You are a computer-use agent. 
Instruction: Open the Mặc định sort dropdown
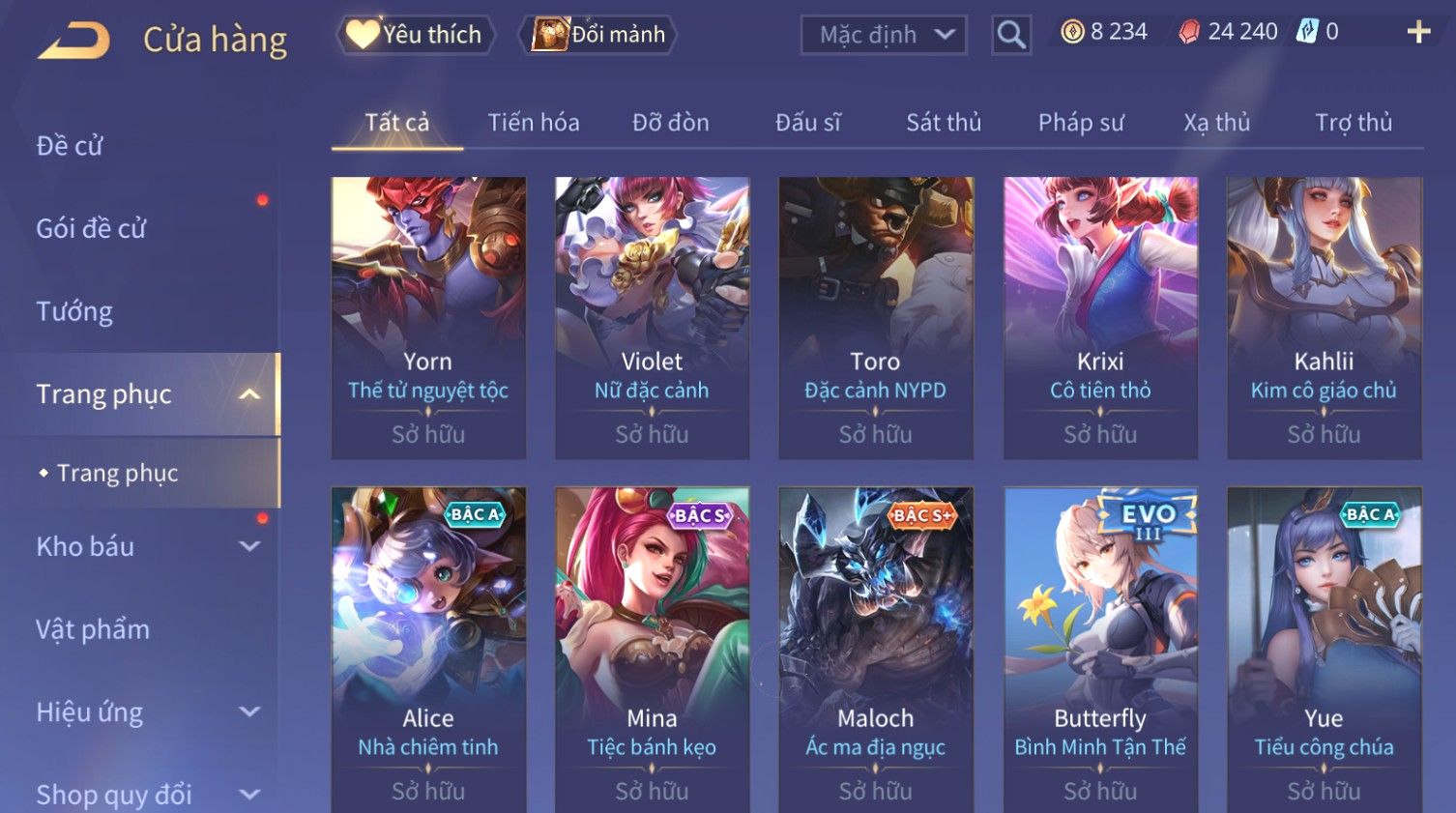(x=884, y=35)
